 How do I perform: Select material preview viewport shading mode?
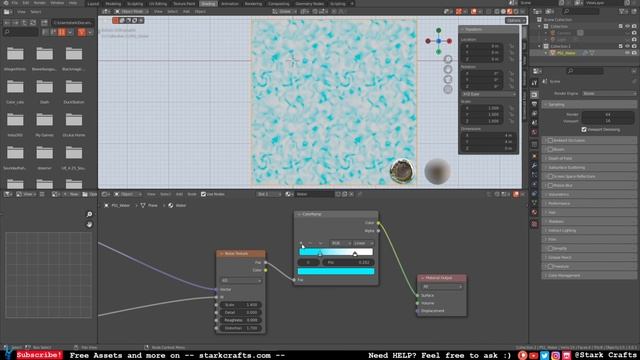(510, 11)
